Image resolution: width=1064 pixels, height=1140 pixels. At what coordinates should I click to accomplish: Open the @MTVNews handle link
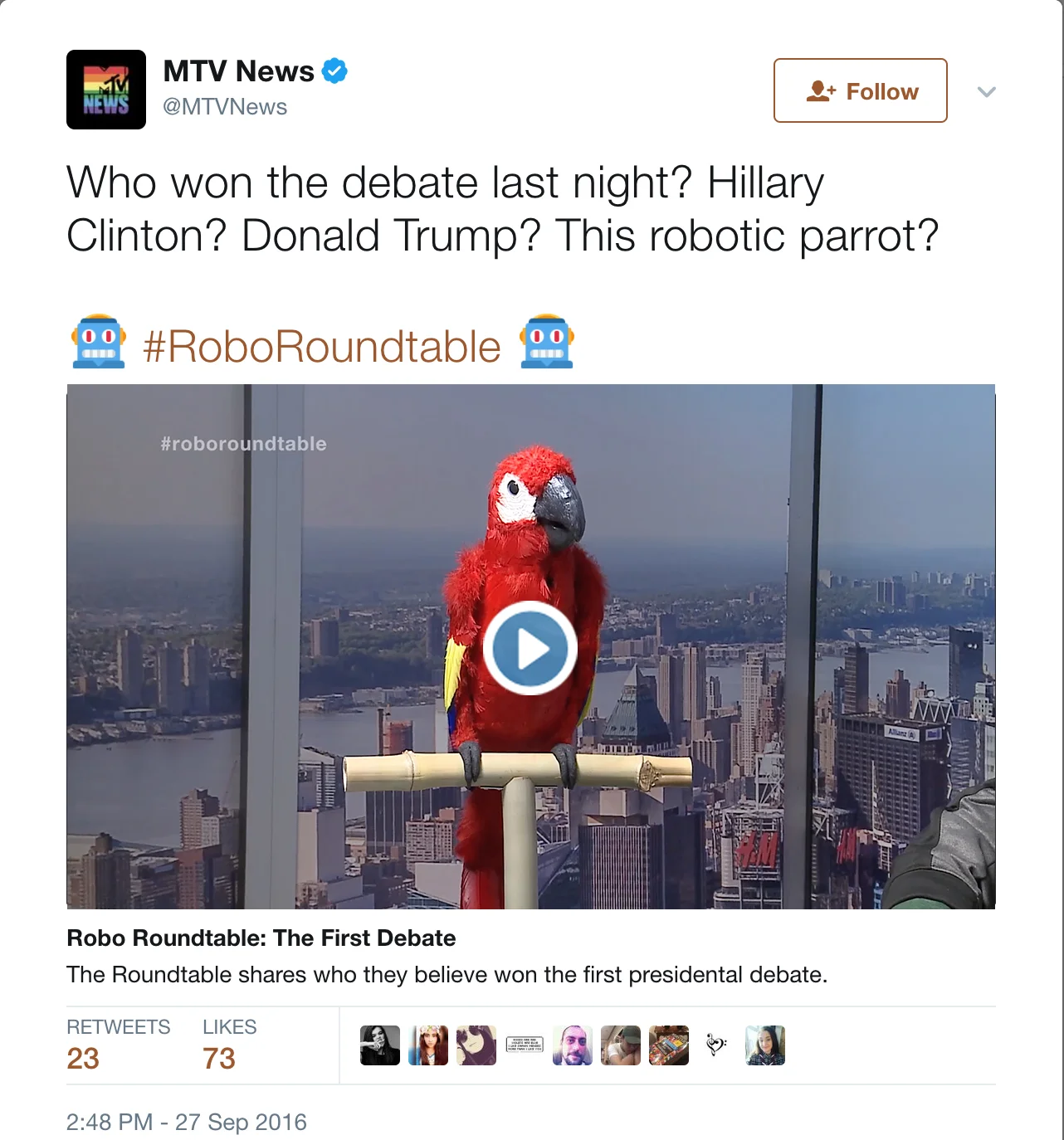pyautogui.click(x=225, y=107)
